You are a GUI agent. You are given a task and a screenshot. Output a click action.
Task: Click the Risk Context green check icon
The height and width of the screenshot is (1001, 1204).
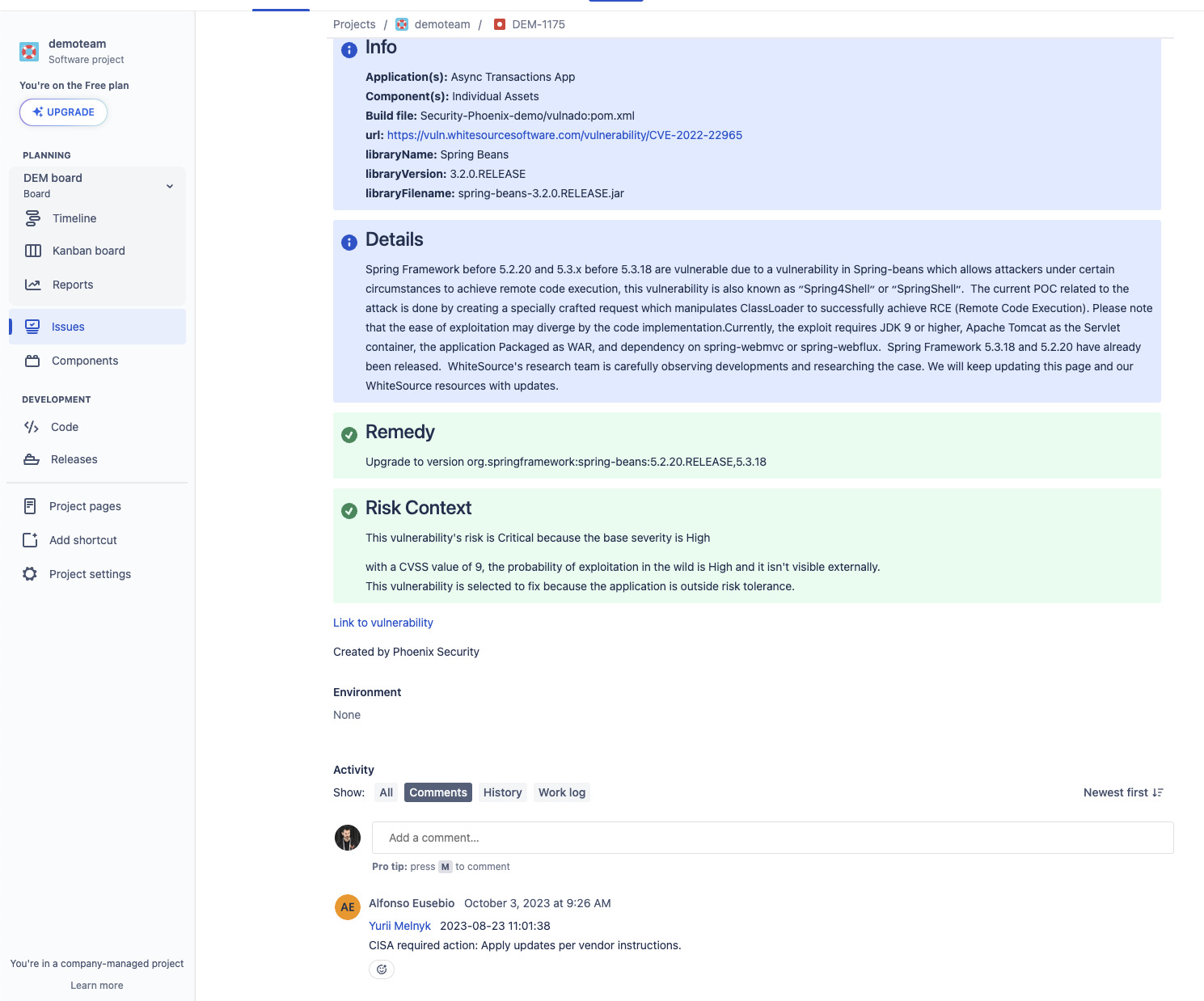349,511
